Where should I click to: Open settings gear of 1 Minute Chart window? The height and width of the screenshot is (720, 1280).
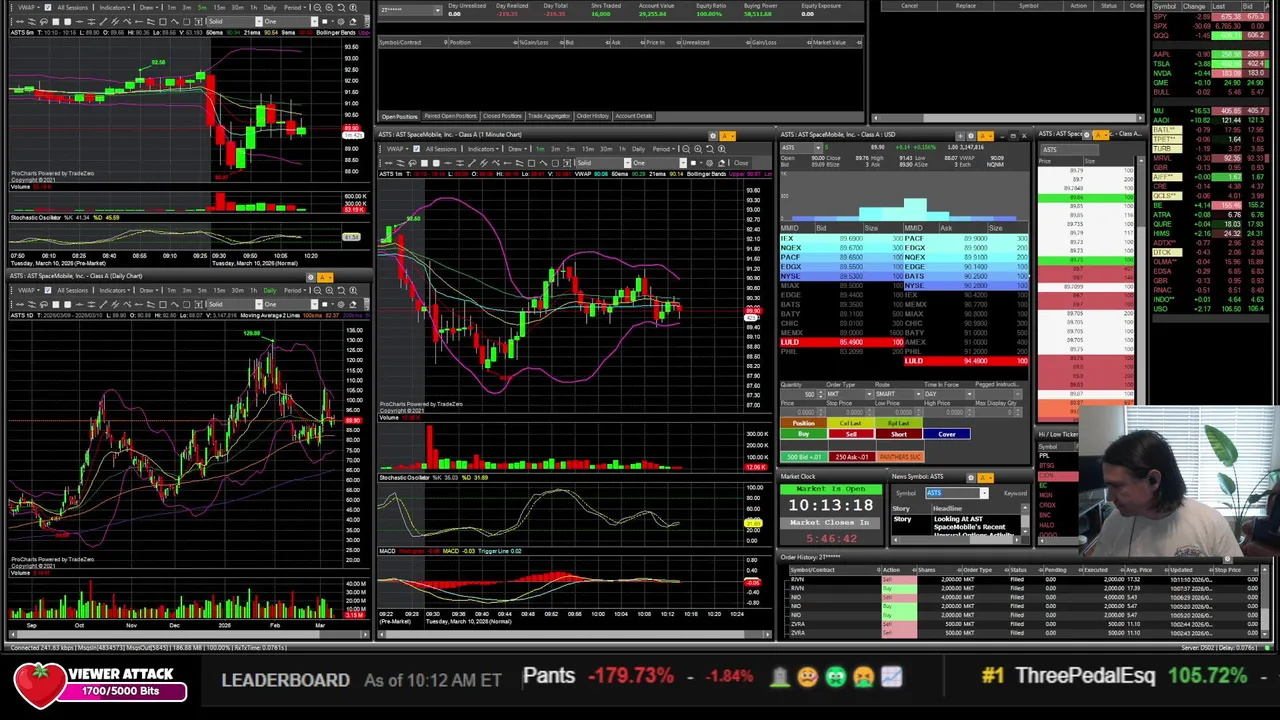[x=713, y=136]
